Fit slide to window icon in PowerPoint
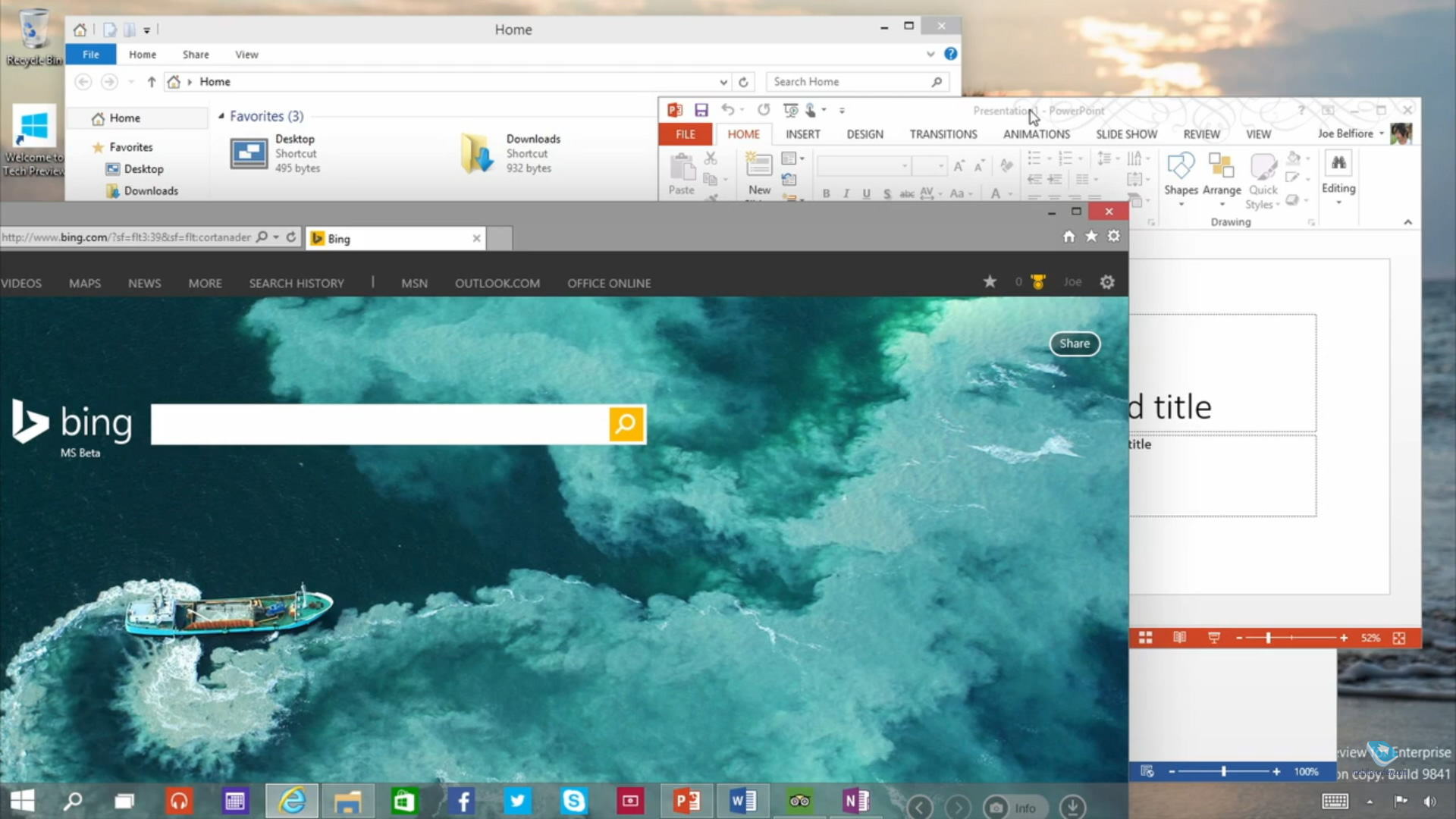 coord(1399,638)
